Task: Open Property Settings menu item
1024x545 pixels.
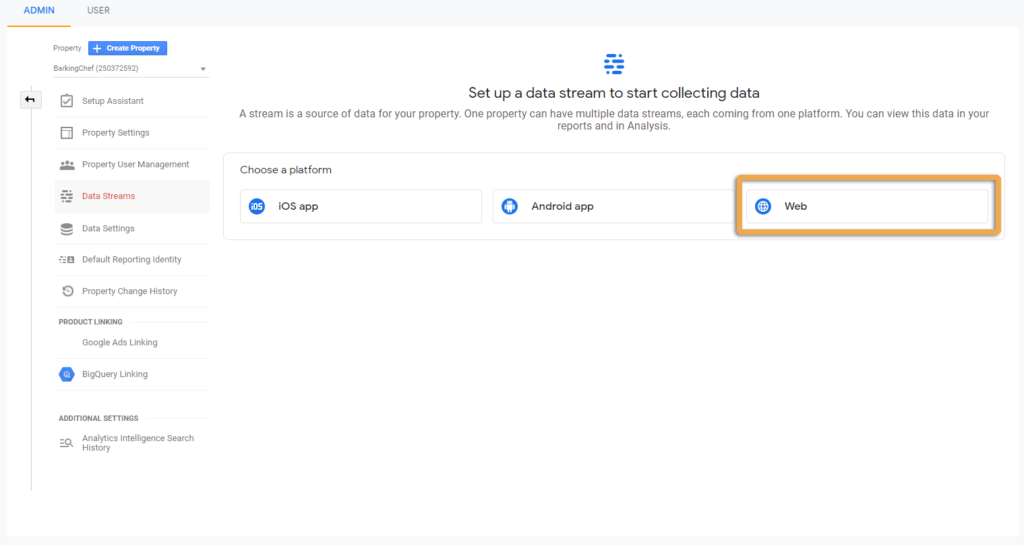Action: (x=132, y=132)
